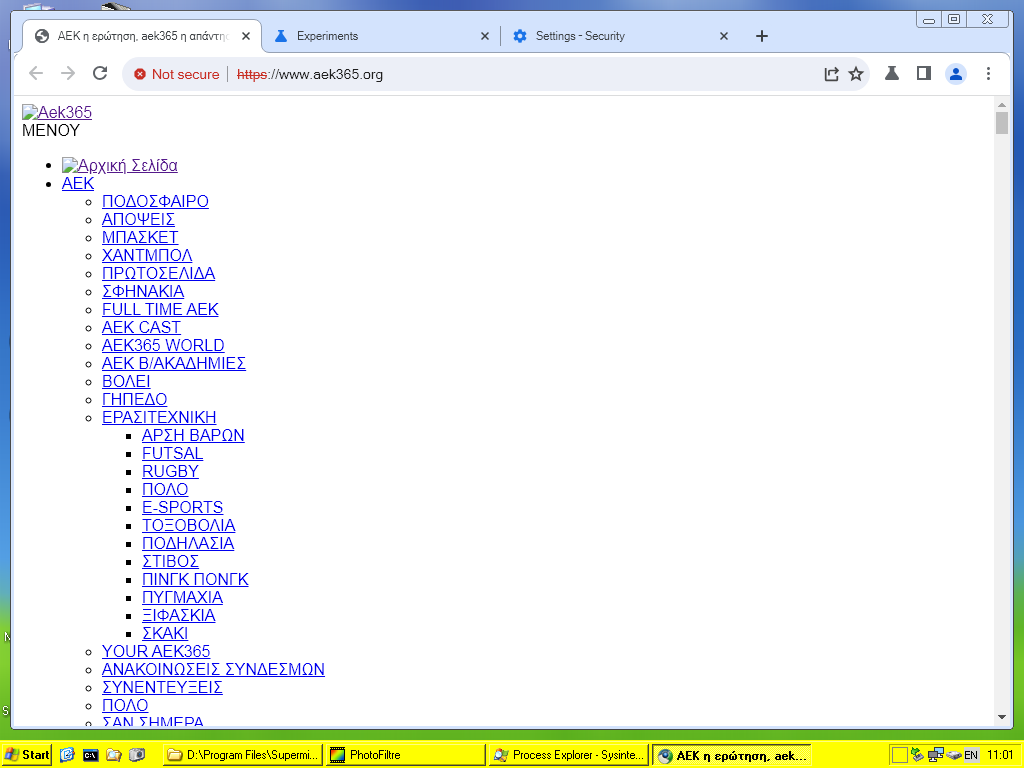The image size is (1024, 768).
Task: Close the aek365 tab
Action: (x=246, y=36)
